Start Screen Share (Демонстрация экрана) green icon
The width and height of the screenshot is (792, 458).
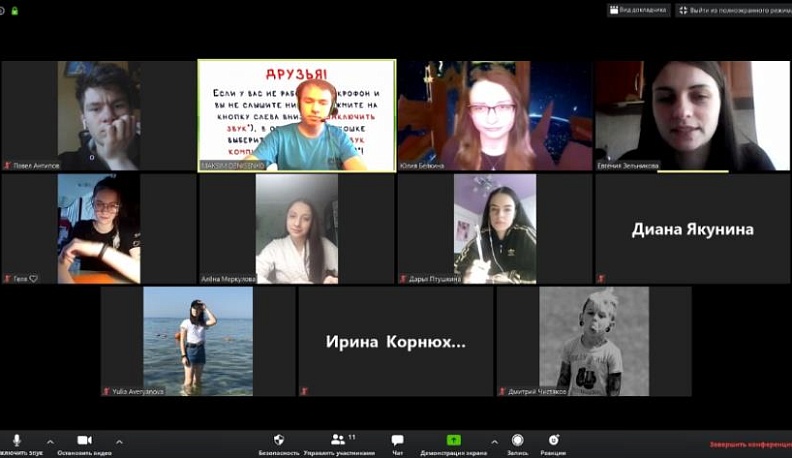pyautogui.click(x=453, y=440)
